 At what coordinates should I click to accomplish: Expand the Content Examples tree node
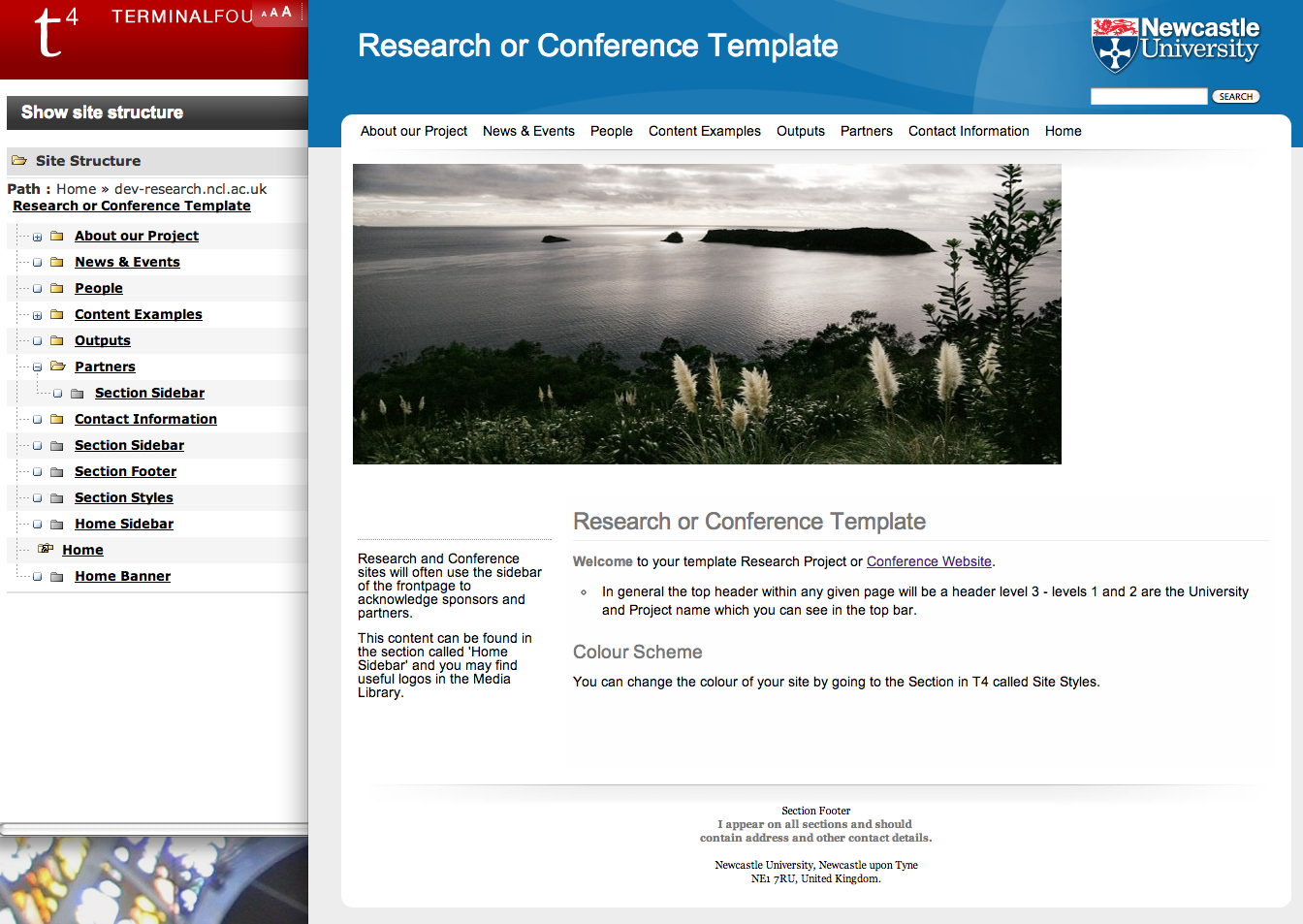[x=37, y=315]
